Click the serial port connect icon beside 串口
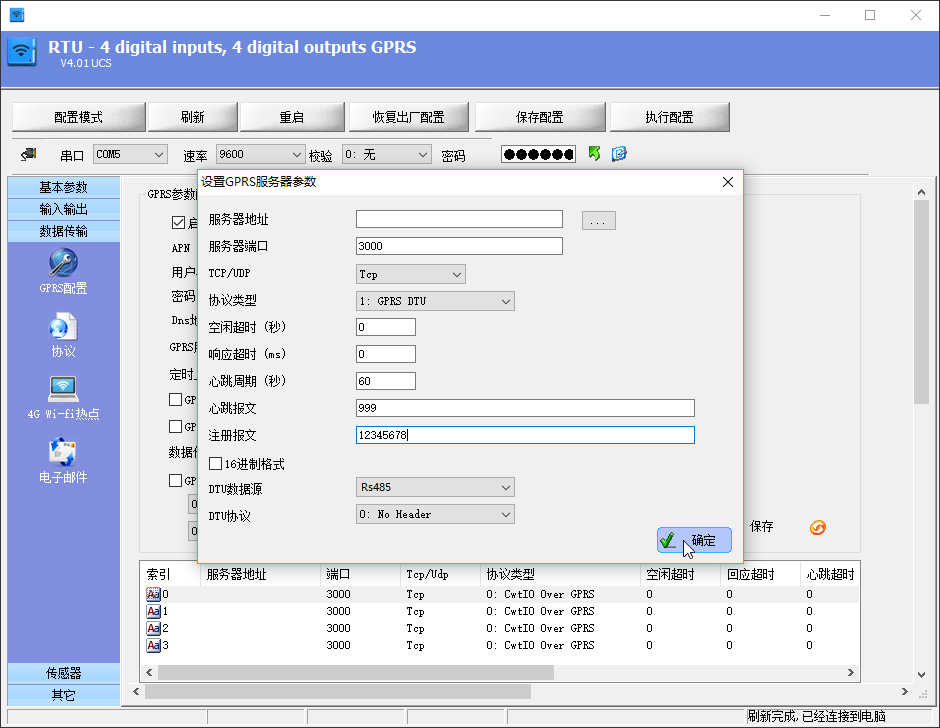This screenshot has width=940, height=728. coord(29,155)
